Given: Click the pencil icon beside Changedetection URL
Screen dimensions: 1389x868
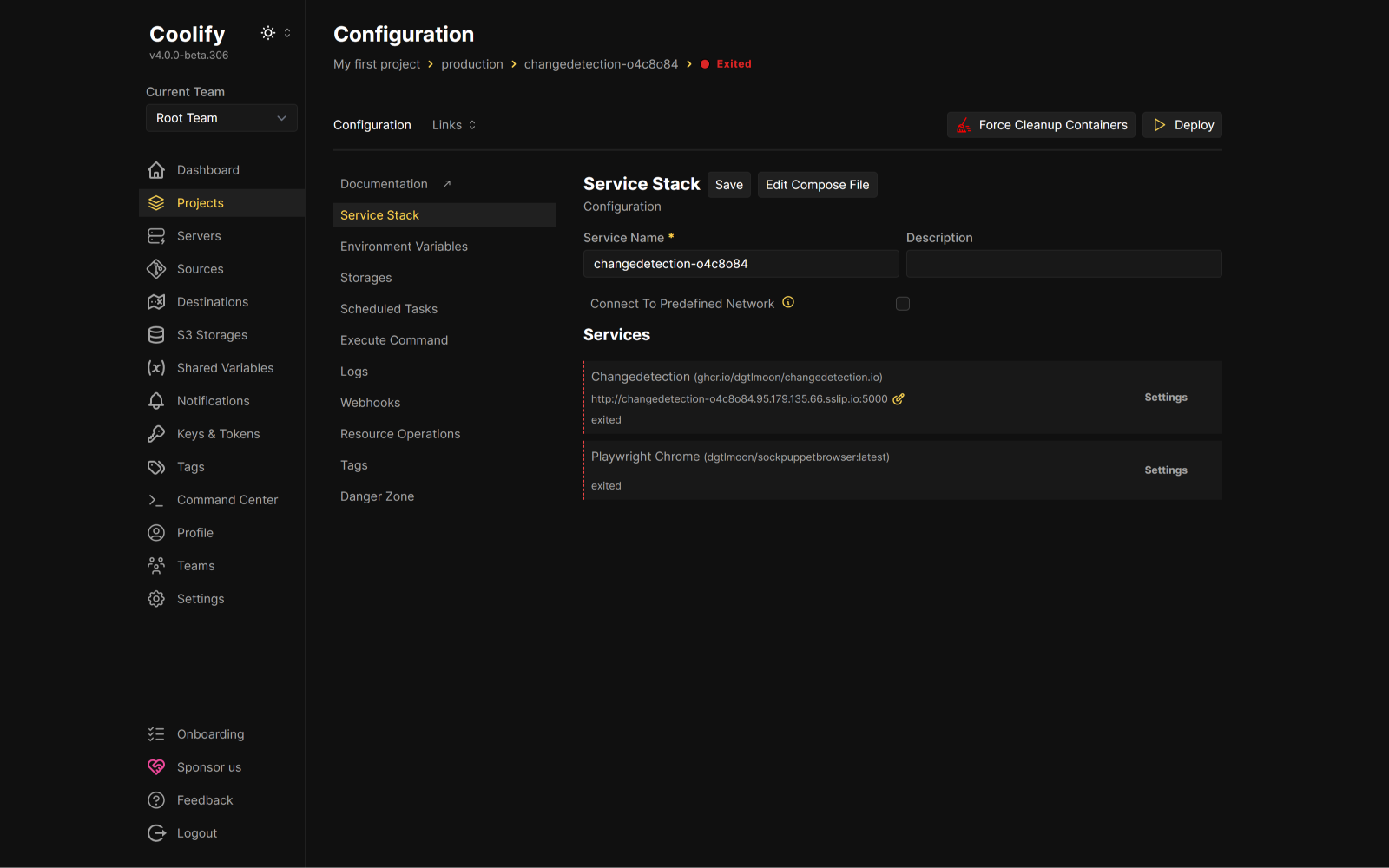Looking at the screenshot, I should click(899, 399).
